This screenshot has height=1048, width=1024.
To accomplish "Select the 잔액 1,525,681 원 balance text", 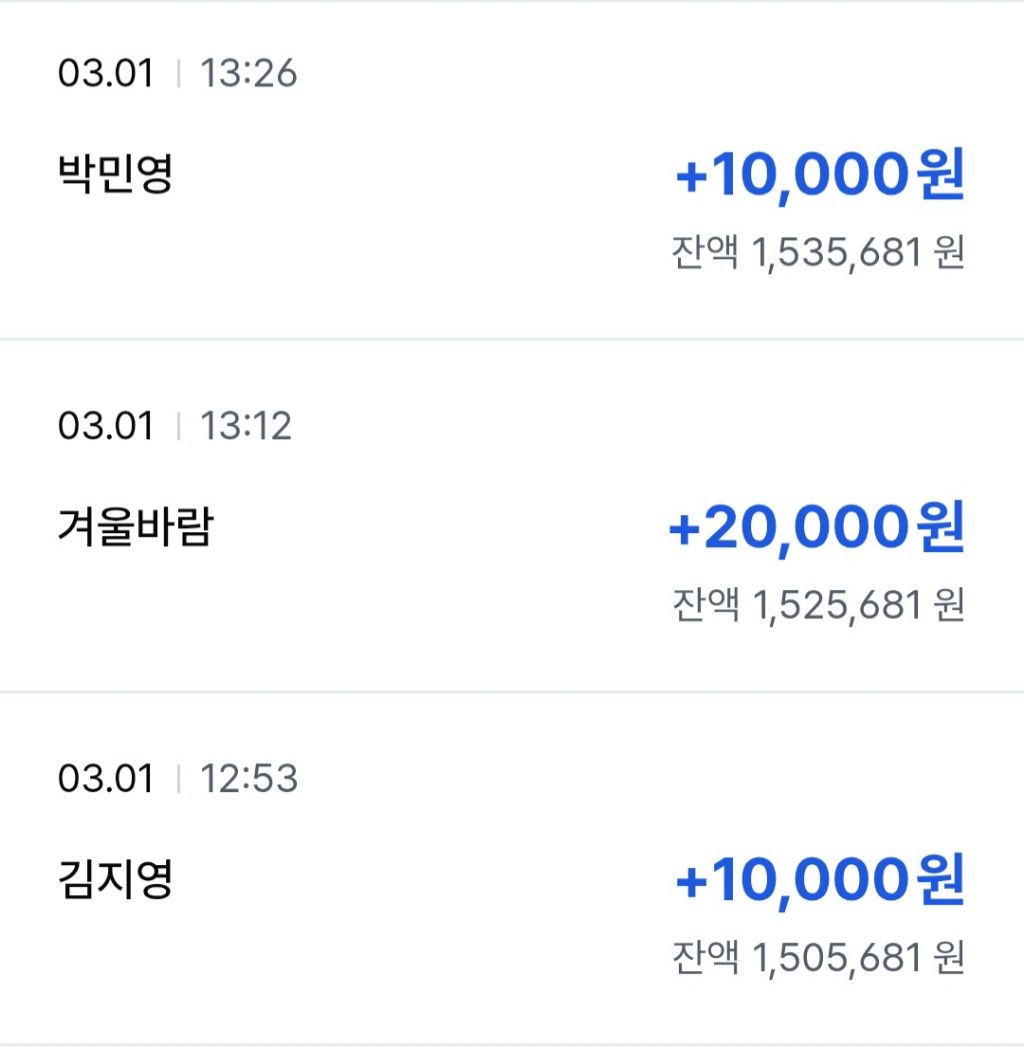I will [818, 605].
